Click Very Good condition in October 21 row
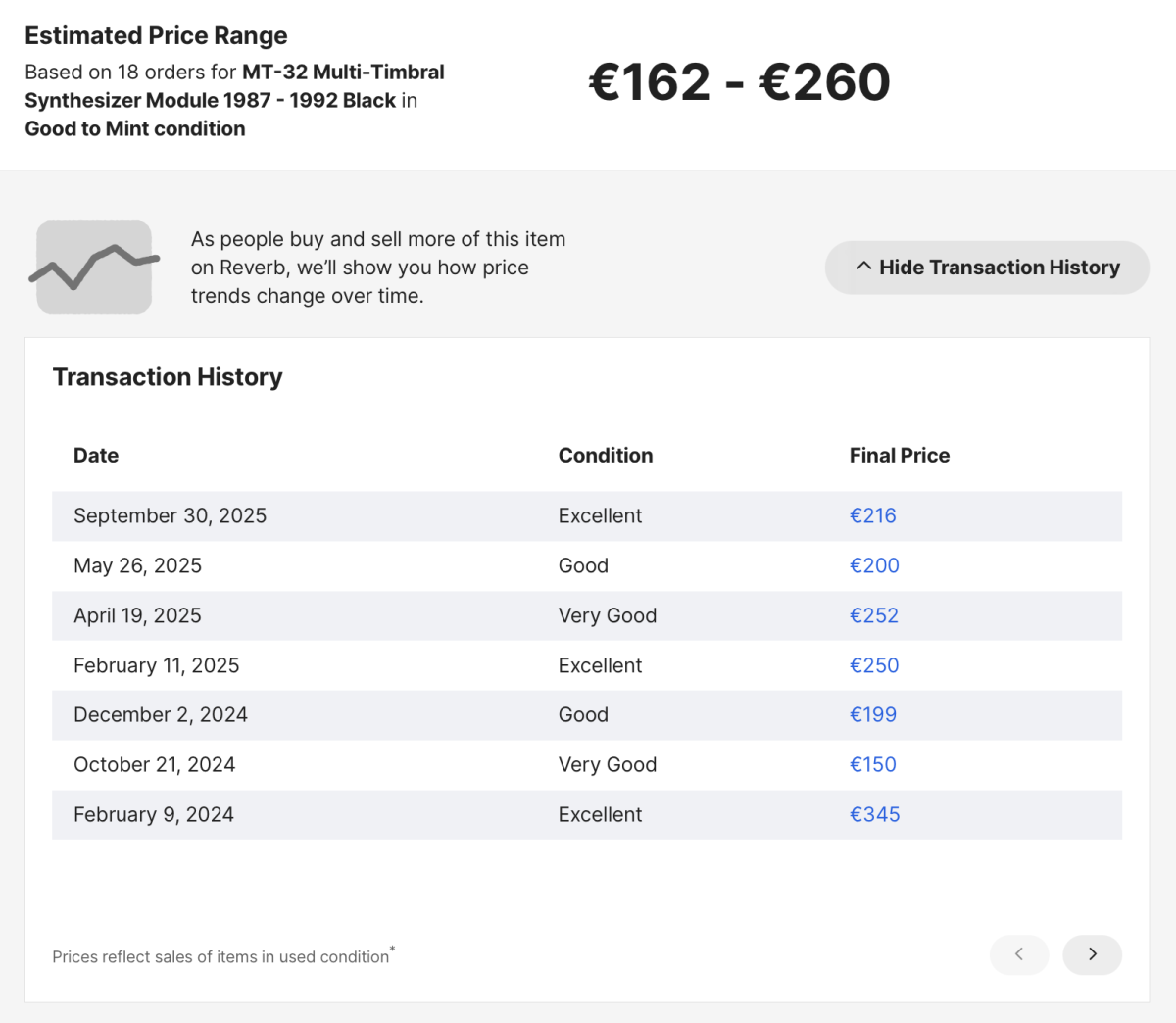 (x=608, y=764)
